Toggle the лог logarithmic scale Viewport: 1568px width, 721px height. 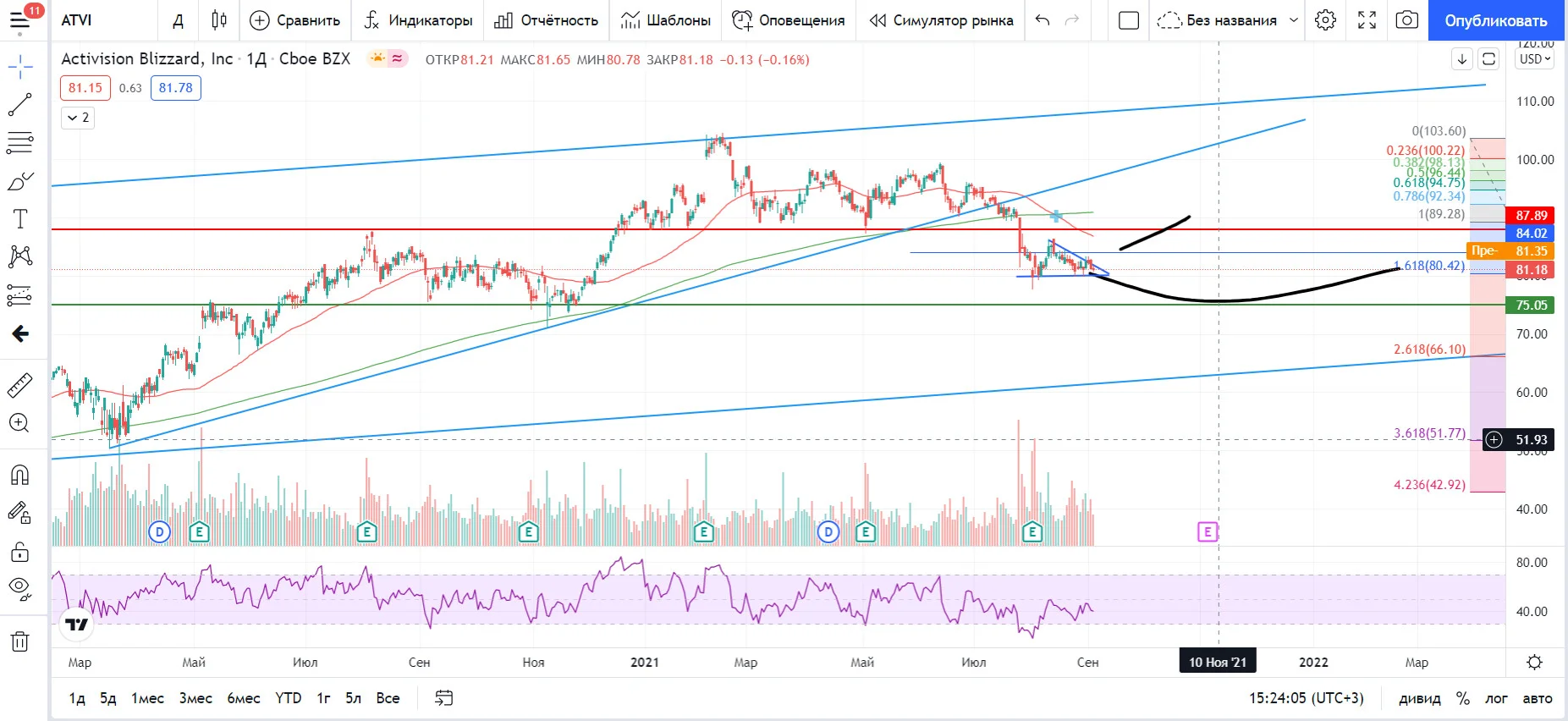[x=1497, y=698]
